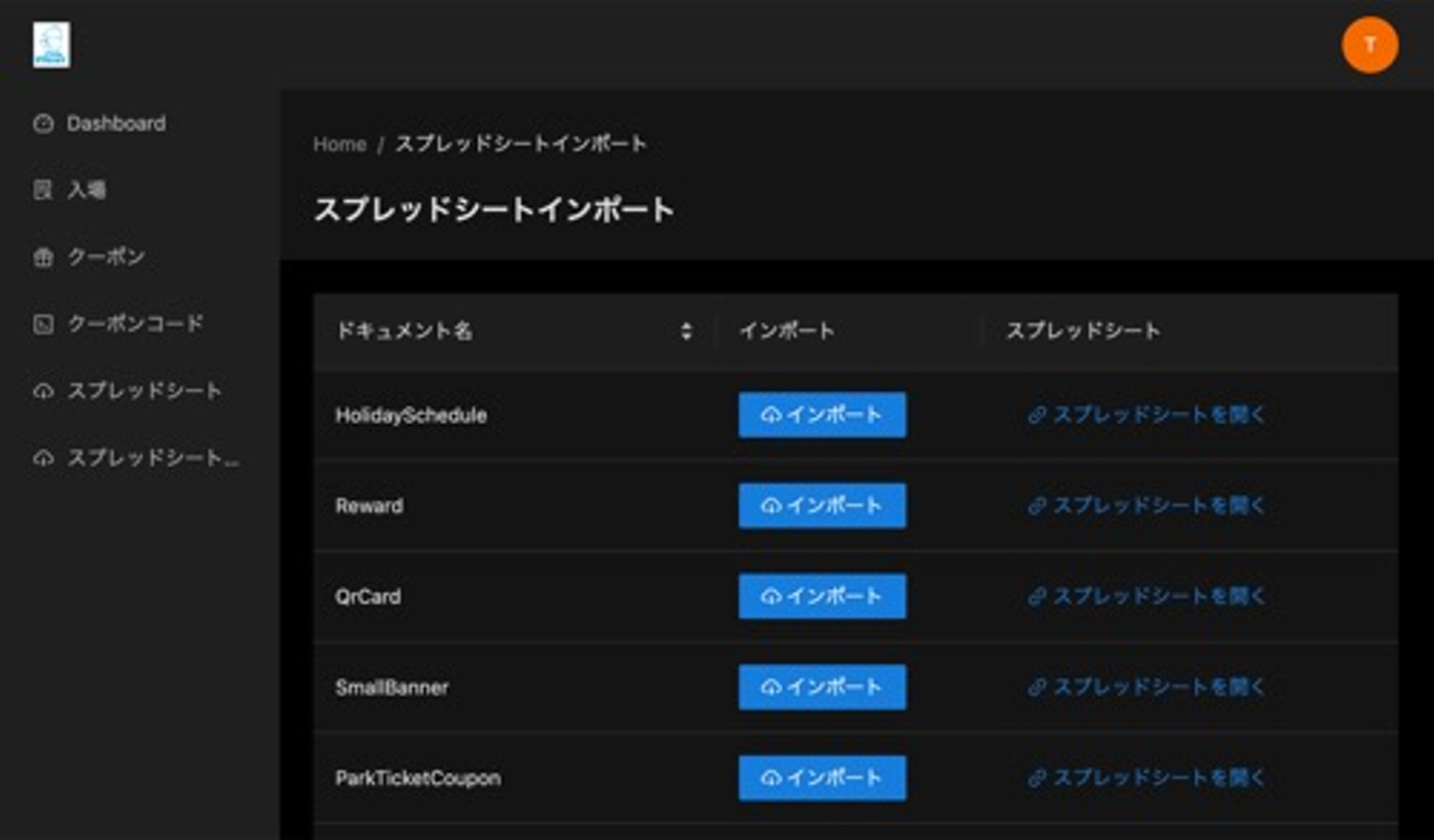Viewport: 1434px width, 840px height.
Task: Click the スプレッドシート cloud icon in sidebar
Action: (43, 391)
